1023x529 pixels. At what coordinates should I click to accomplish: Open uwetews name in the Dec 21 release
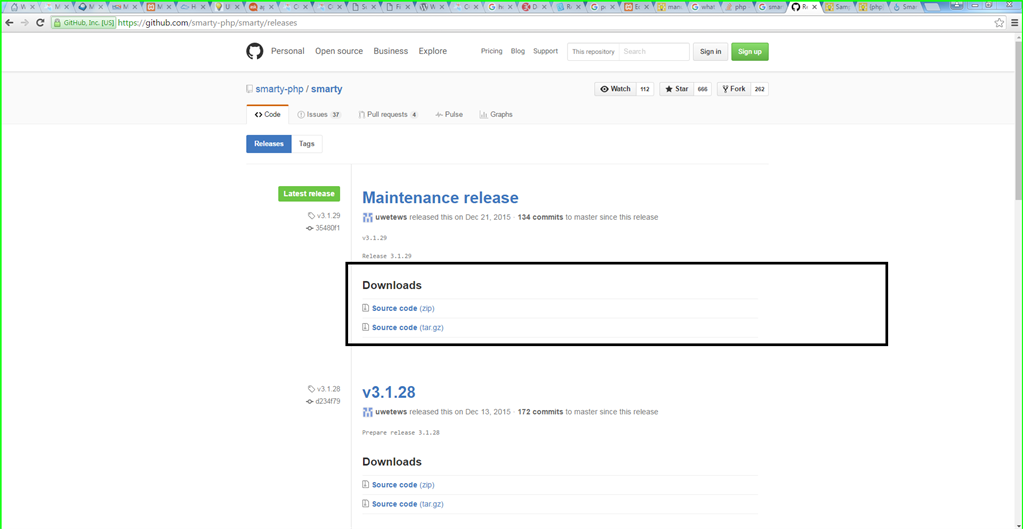point(391,217)
